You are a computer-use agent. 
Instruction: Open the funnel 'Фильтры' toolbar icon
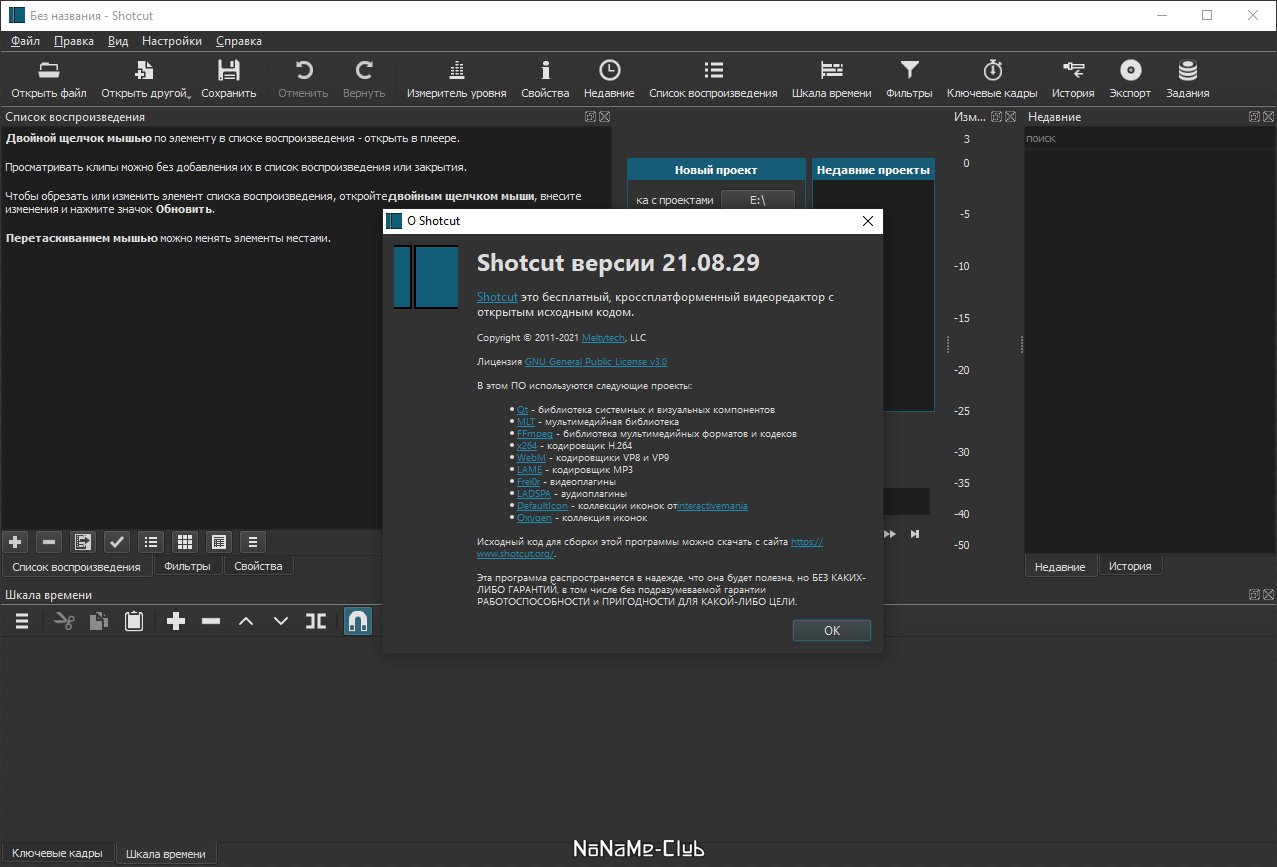coord(909,80)
